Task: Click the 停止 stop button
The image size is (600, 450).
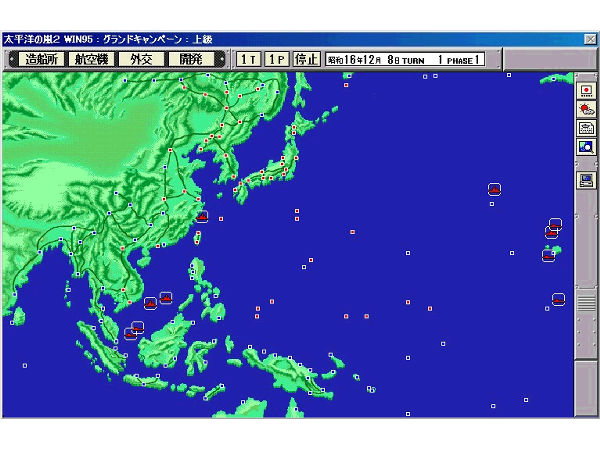Action: pos(307,59)
